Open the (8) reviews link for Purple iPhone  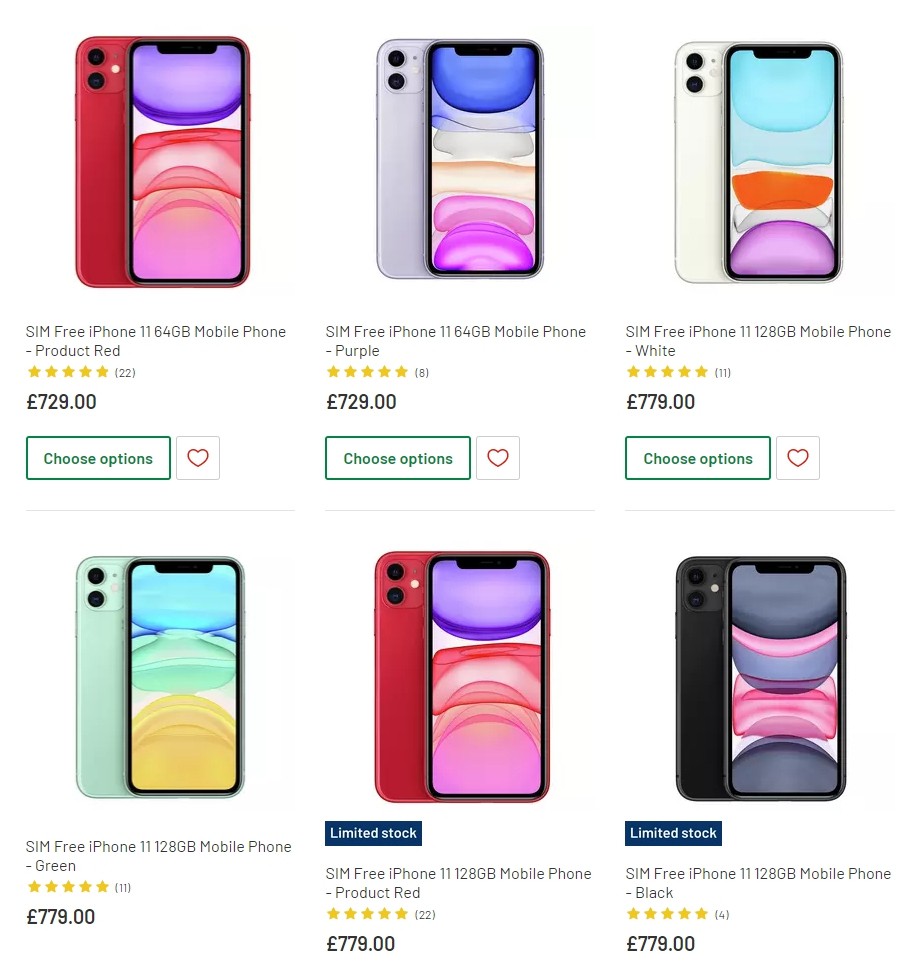pyautogui.click(x=422, y=372)
